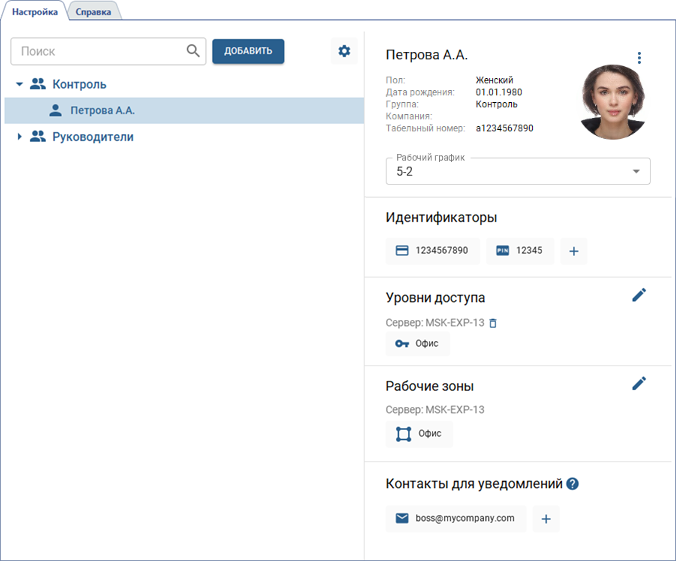Open the gear settings icon
Image resolution: width=676 pixels, height=561 pixels.
(x=344, y=51)
